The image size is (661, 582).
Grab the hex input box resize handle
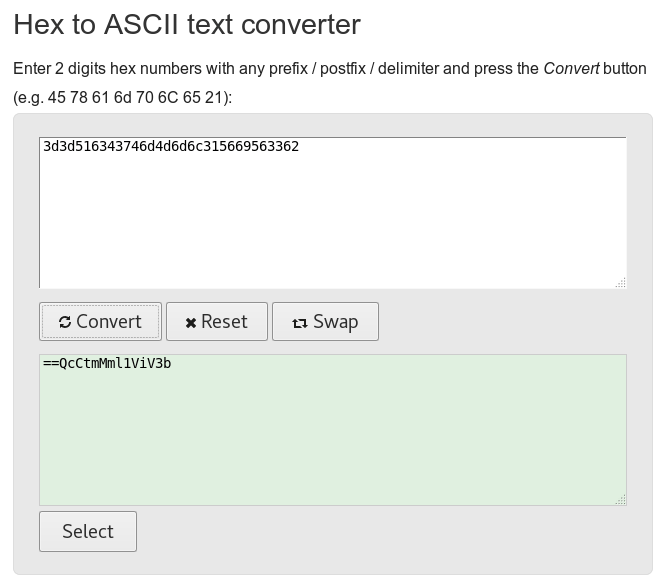(620, 283)
